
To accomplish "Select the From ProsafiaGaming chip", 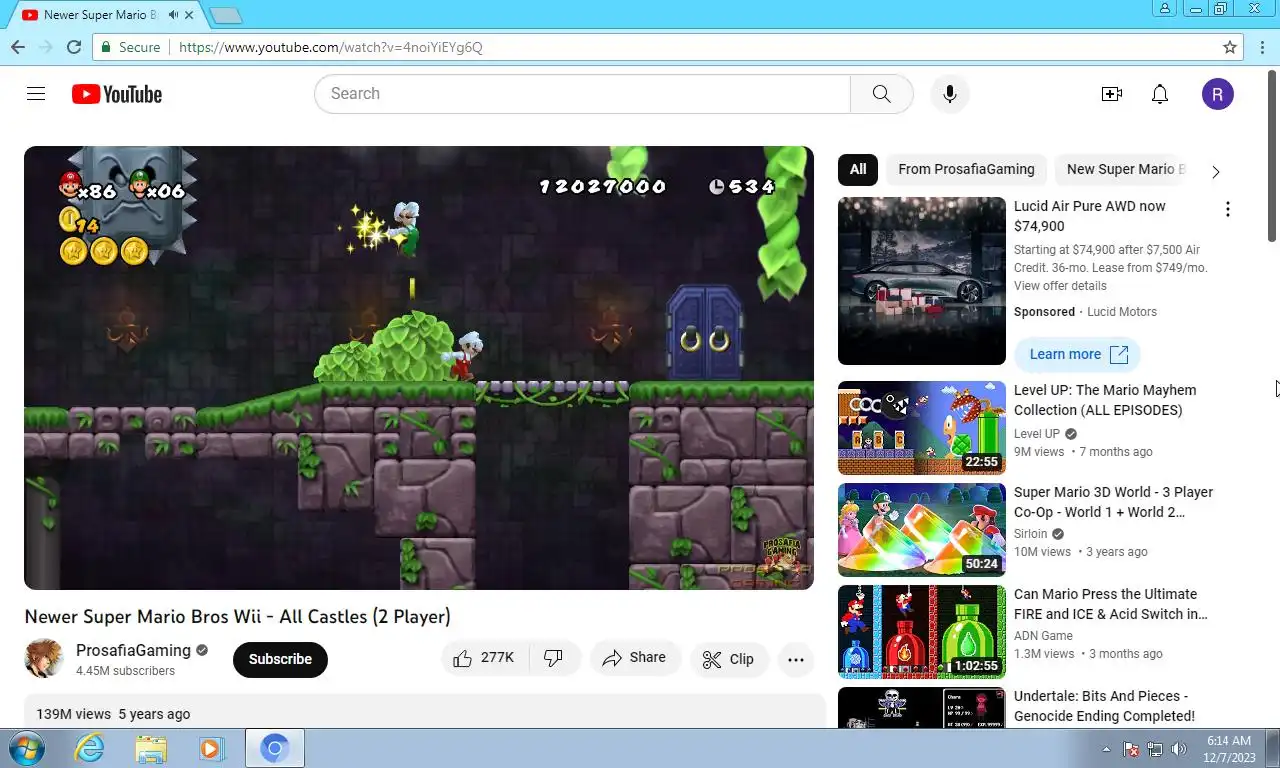I will pyautogui.click(x=966, y=169).
